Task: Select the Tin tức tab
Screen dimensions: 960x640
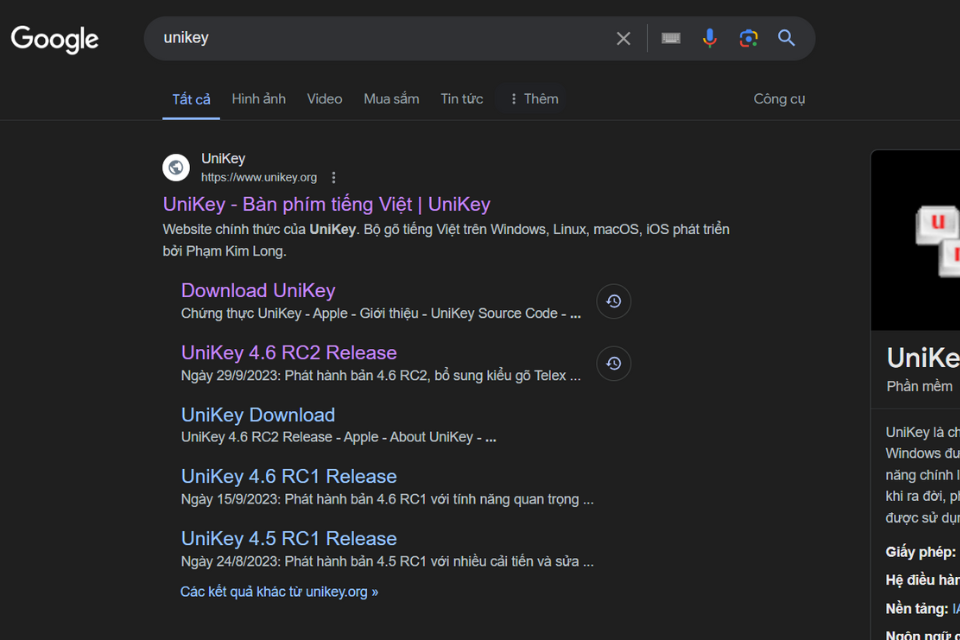Action: (x=462, y=99)
